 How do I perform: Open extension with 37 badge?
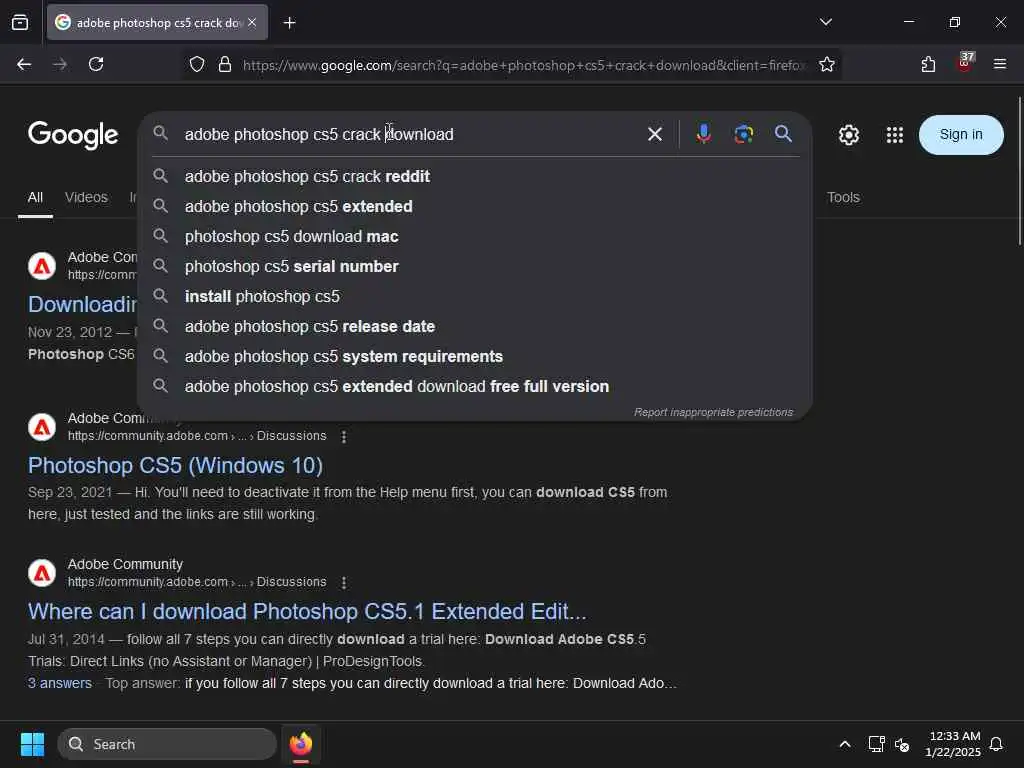pos(965,63)
